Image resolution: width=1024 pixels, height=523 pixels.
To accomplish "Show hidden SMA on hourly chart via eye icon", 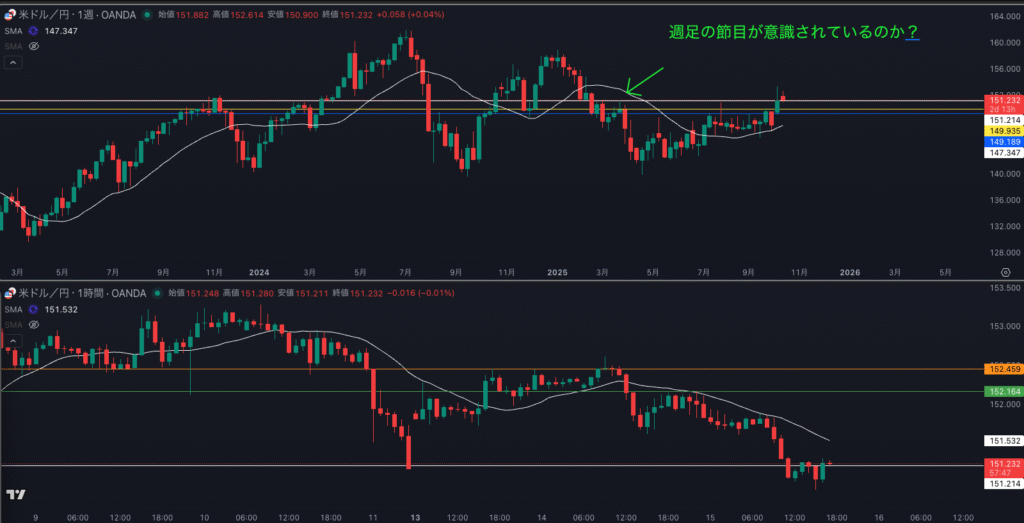I will 33,323.
